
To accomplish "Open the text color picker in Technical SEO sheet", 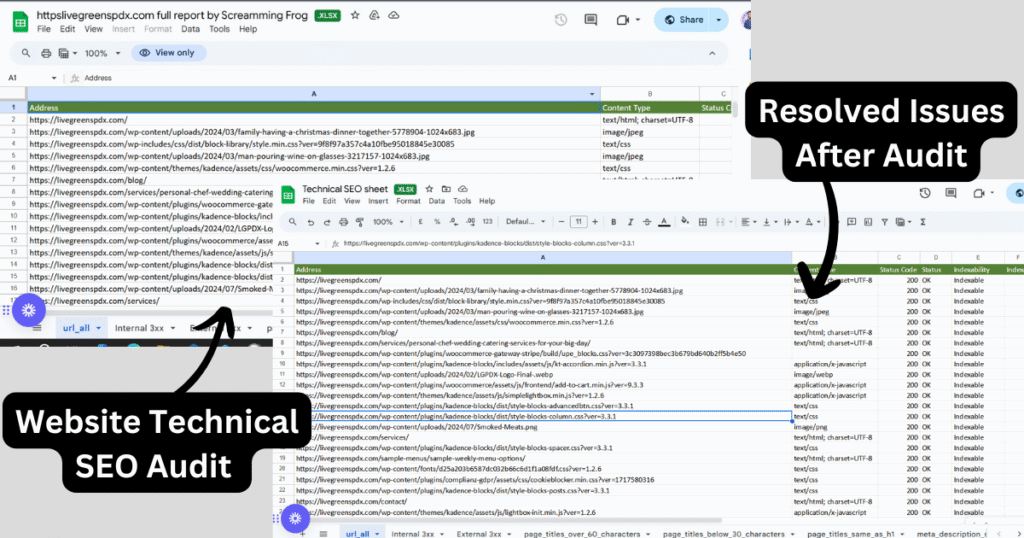I will click(664, 222).
